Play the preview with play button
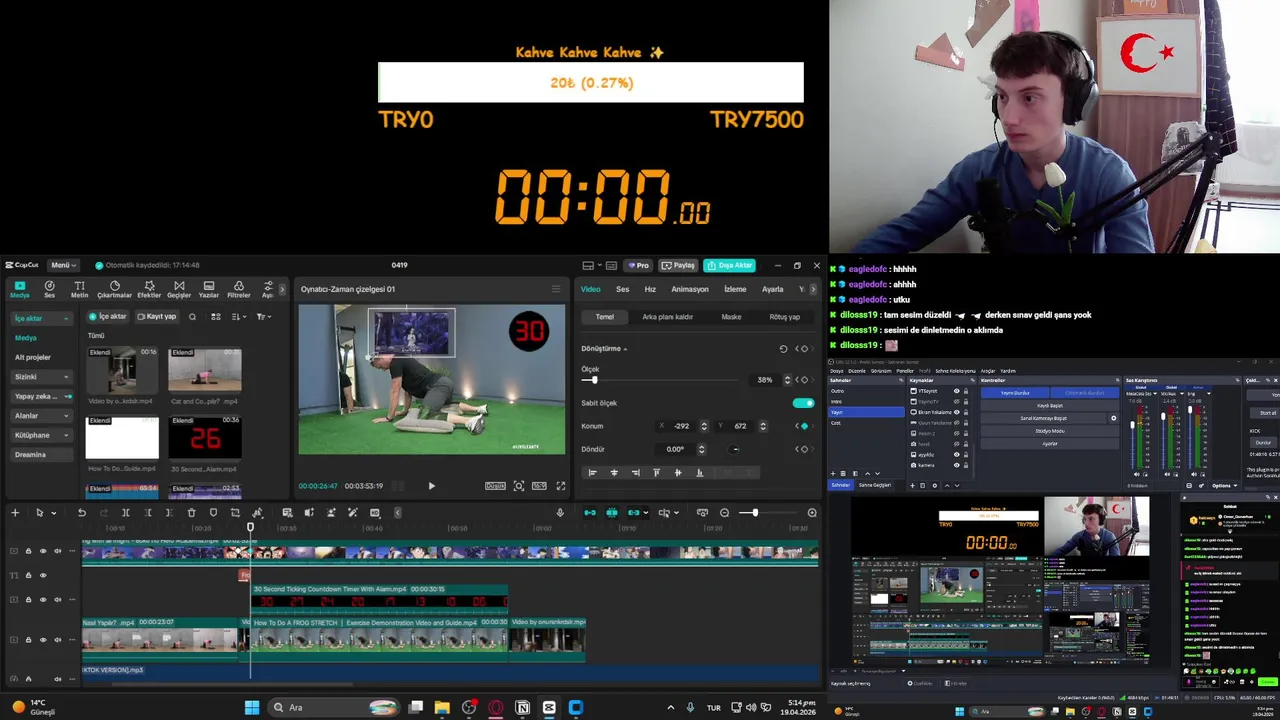Screen dimensions: 1280x720 [431, 486]
